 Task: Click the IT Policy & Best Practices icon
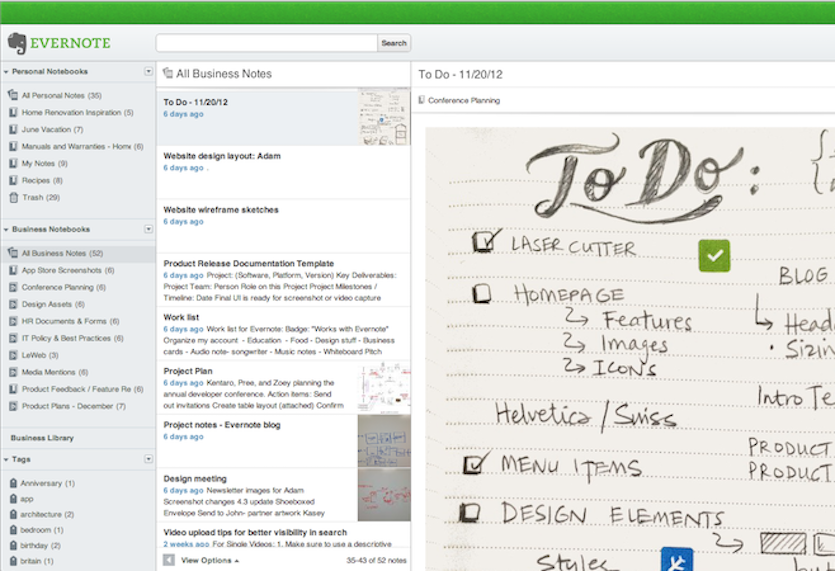13,338
